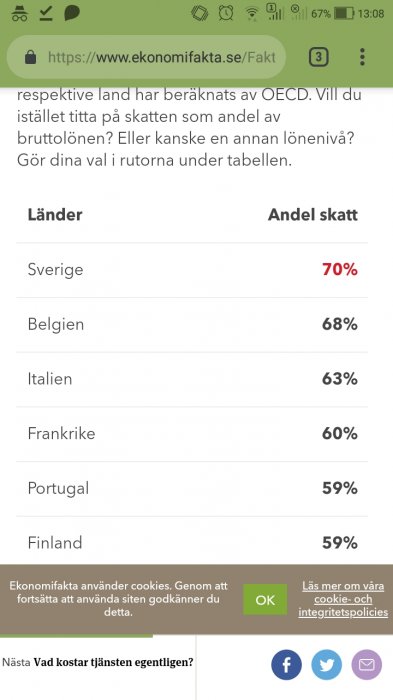The width and height of the screenshot is (393, 700).
Task: Select the Sverige row in table
Action: pos(192,270)
